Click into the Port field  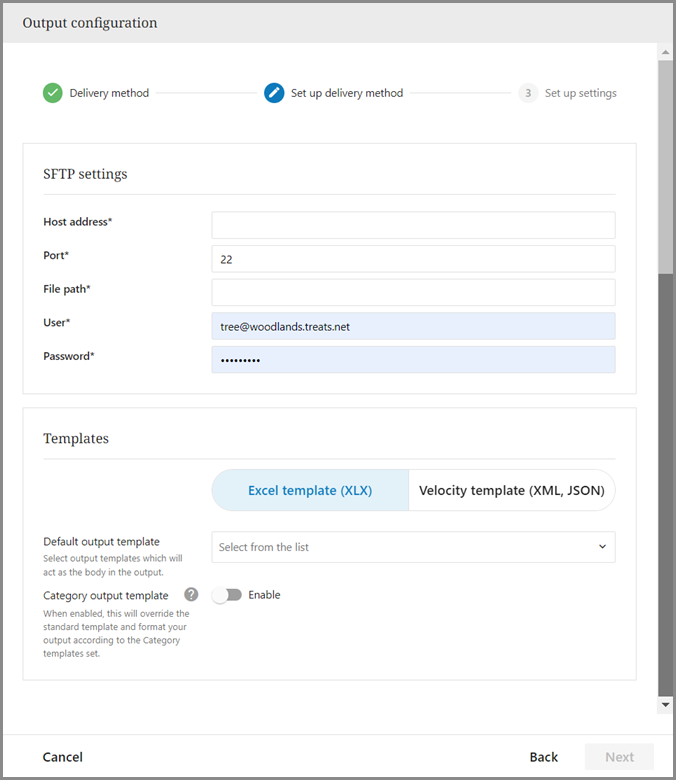click(412, 259)
